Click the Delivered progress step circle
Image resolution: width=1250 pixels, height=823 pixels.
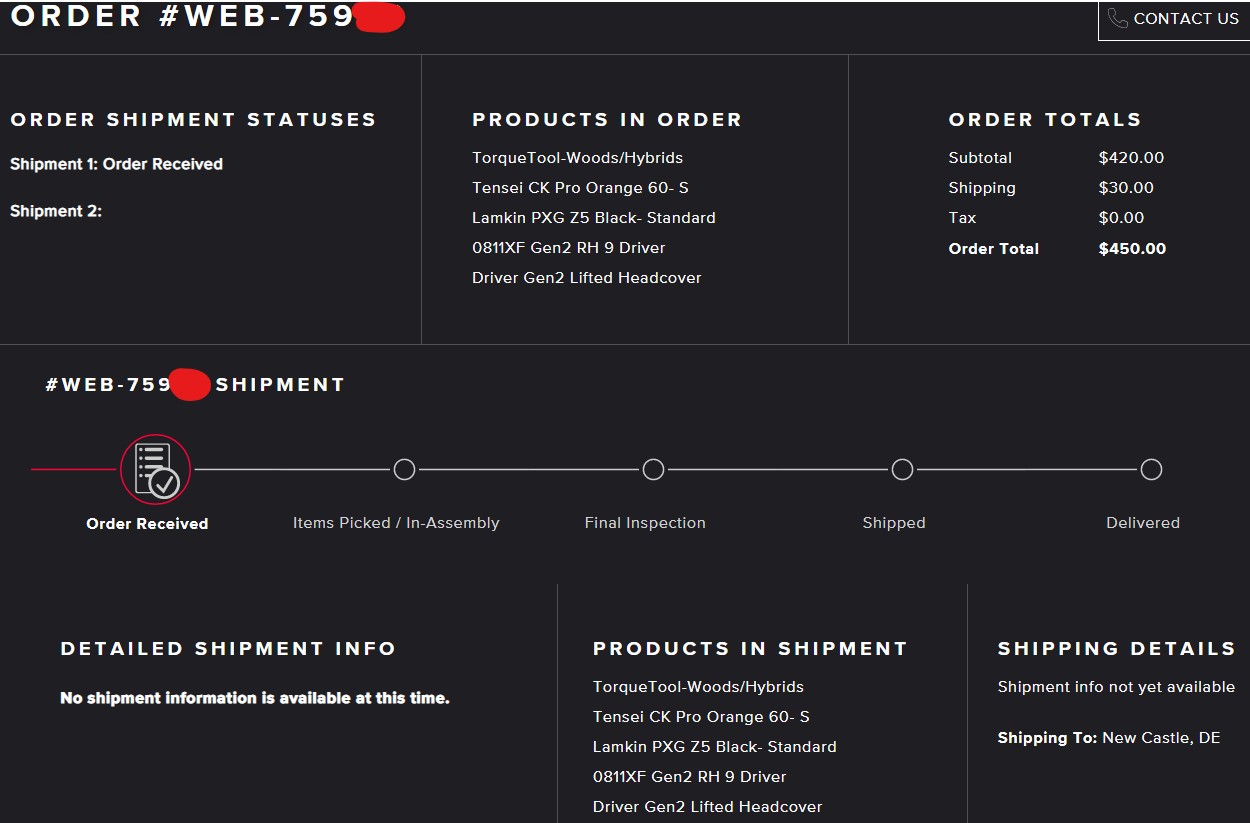(x=1151, y=469)
